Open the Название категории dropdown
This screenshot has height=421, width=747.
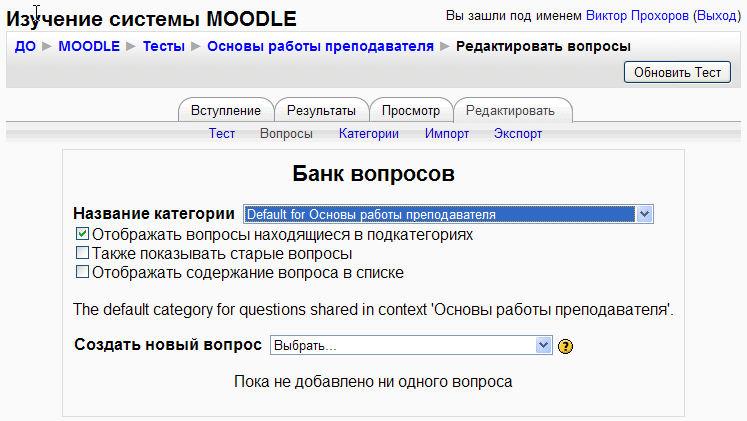tap(448, 214)
